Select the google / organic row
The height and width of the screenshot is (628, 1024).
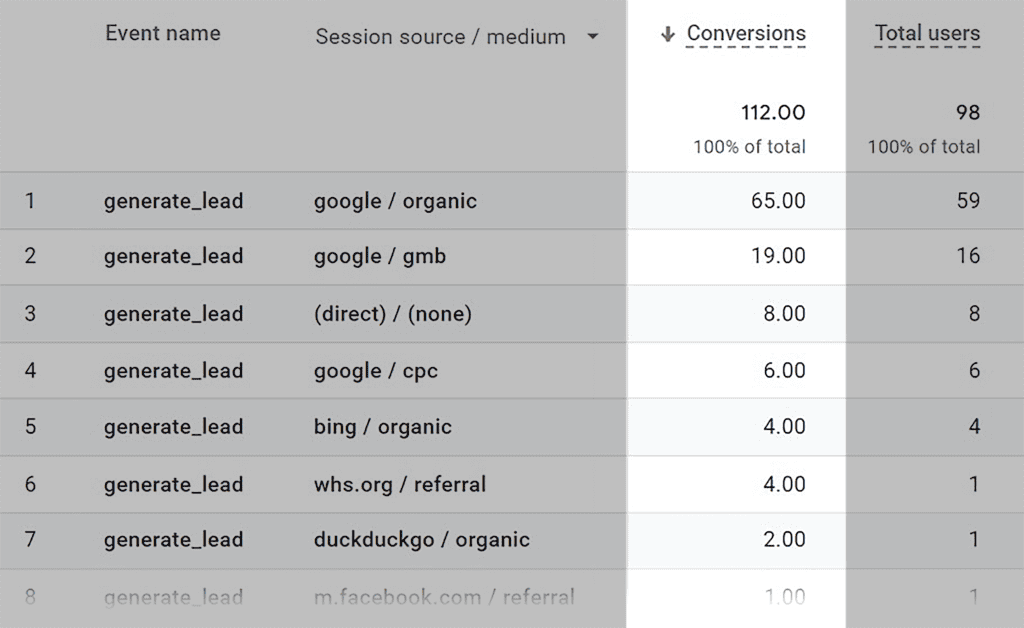395,201
